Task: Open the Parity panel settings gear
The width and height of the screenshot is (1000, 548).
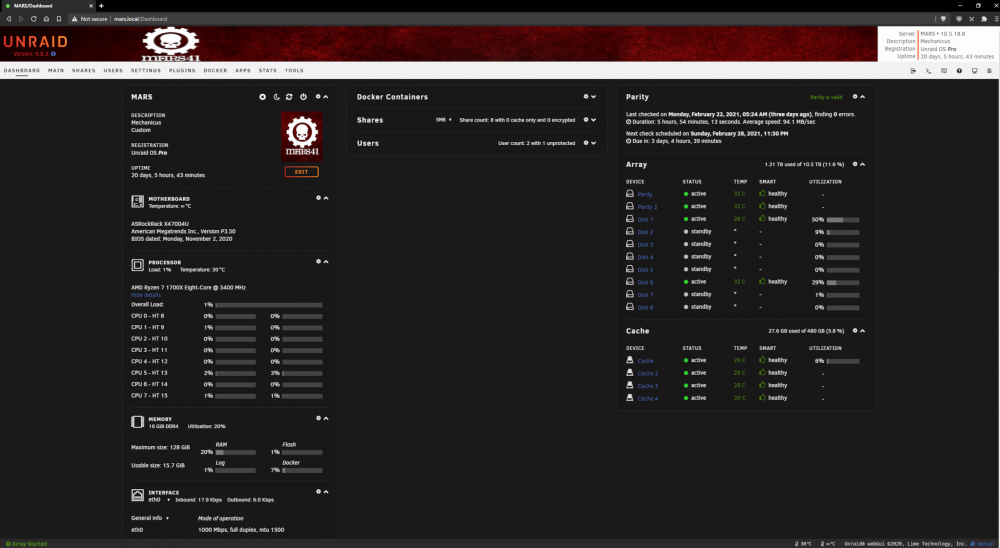Action: (x=855, y=97)
